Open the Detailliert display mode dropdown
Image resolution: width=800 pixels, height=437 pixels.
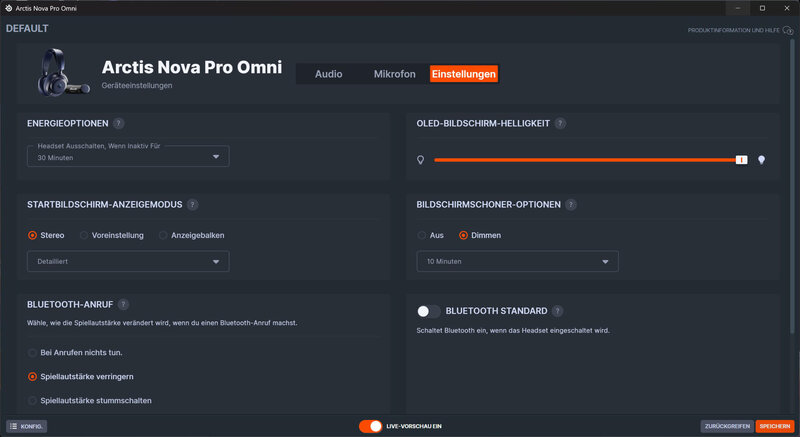coord(128,261)
